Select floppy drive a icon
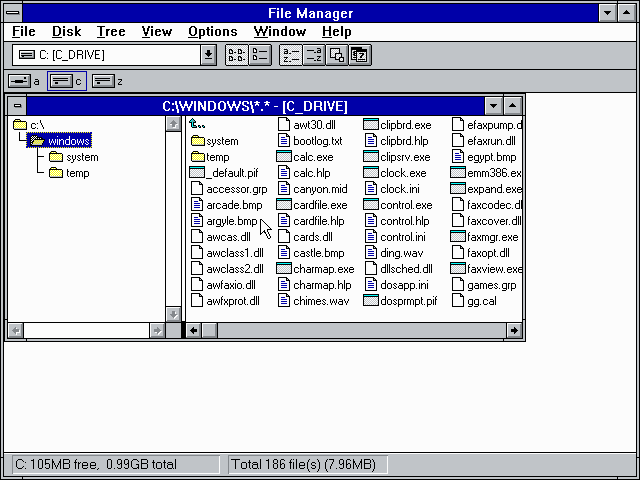640x480 pixels. [x=20, y=81]
